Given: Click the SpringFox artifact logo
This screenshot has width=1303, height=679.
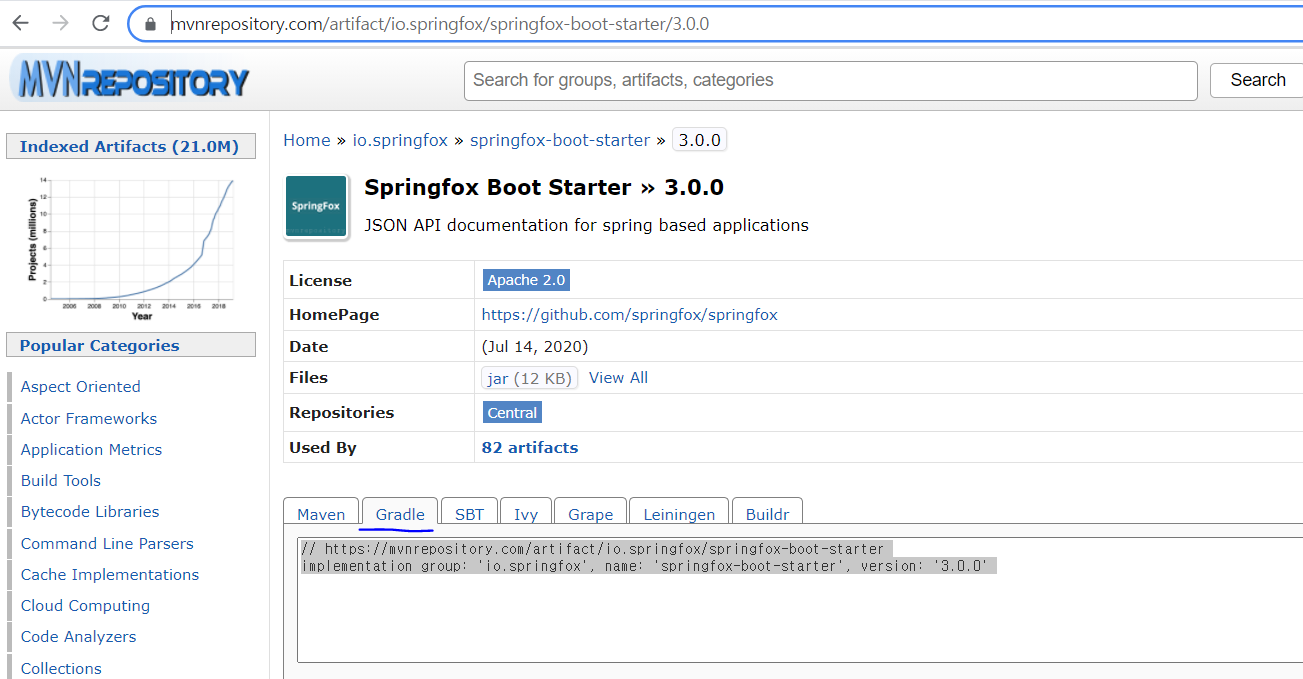Looking at the screenshot, I should [316, 207].
